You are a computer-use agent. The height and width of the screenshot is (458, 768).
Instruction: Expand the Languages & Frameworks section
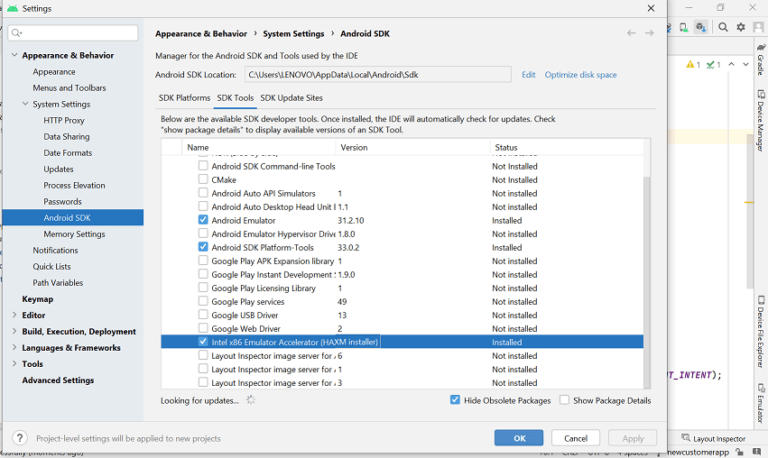point(15,347)
